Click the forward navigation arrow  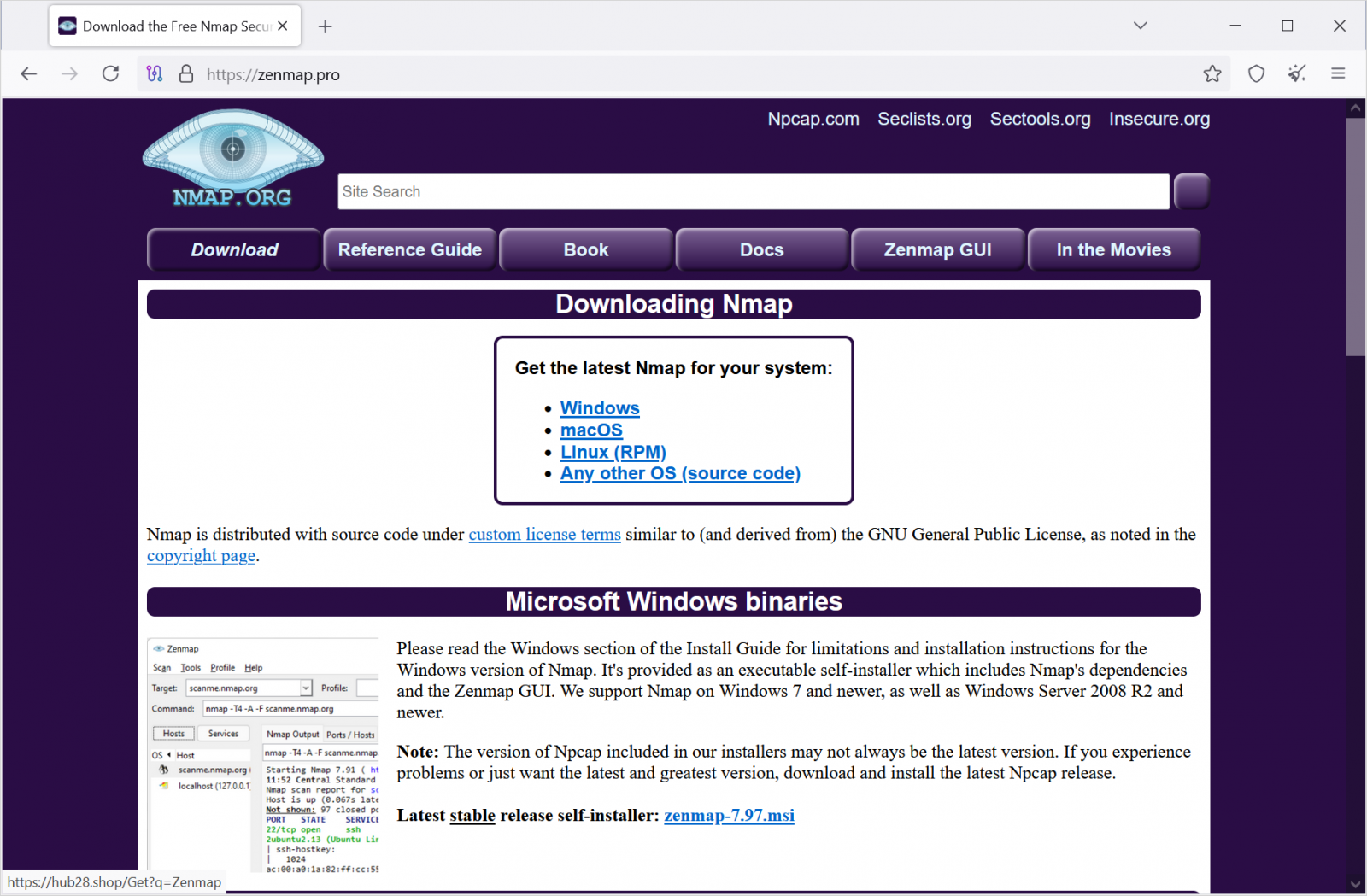coord(69,73)
